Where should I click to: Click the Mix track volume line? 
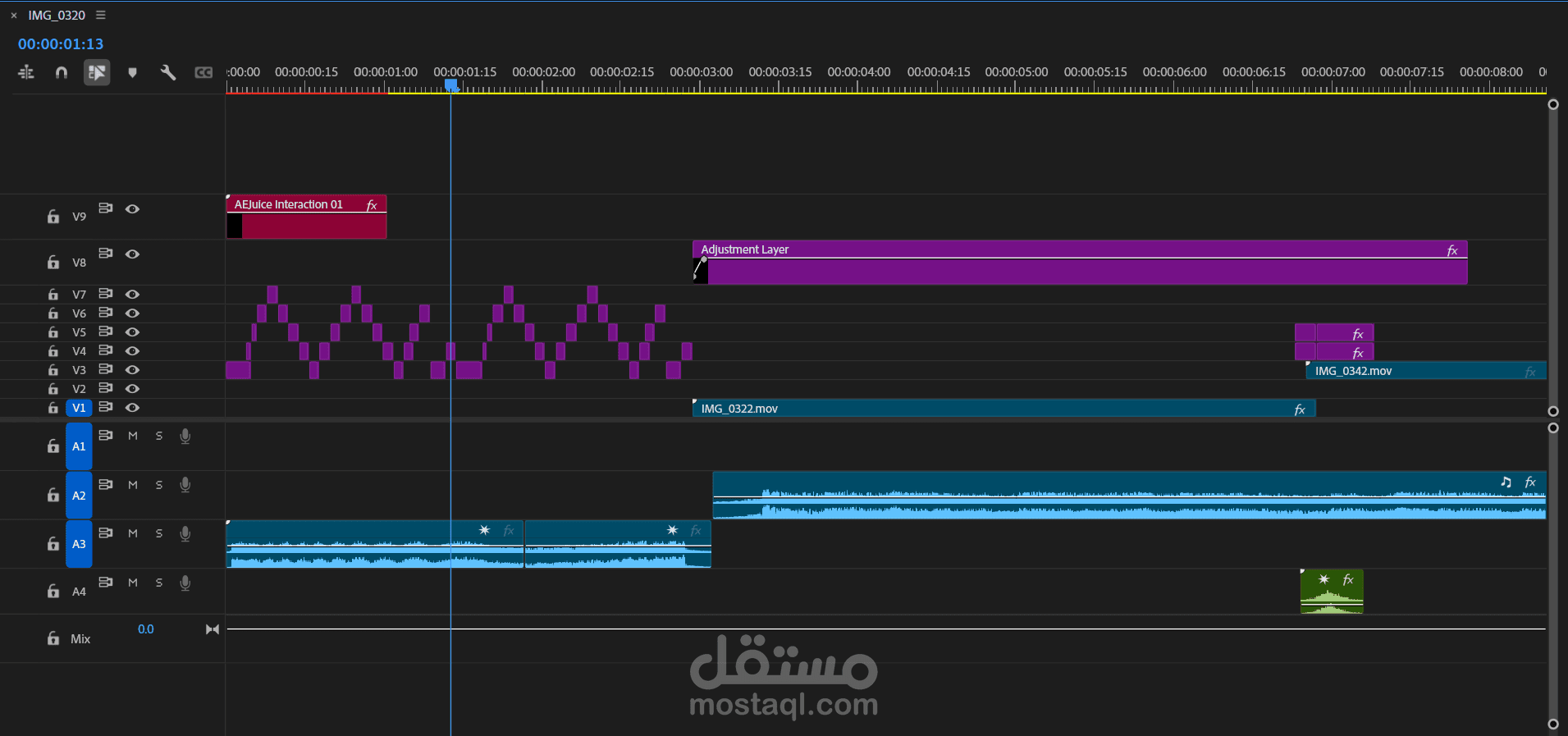coord(886,629)
